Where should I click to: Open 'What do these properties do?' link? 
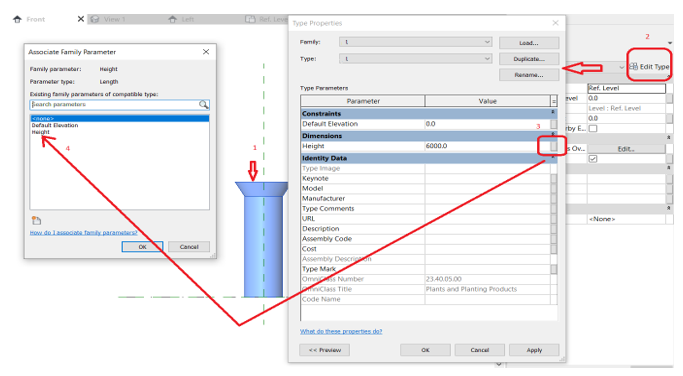pyautogui.click(x=341, y=332)
